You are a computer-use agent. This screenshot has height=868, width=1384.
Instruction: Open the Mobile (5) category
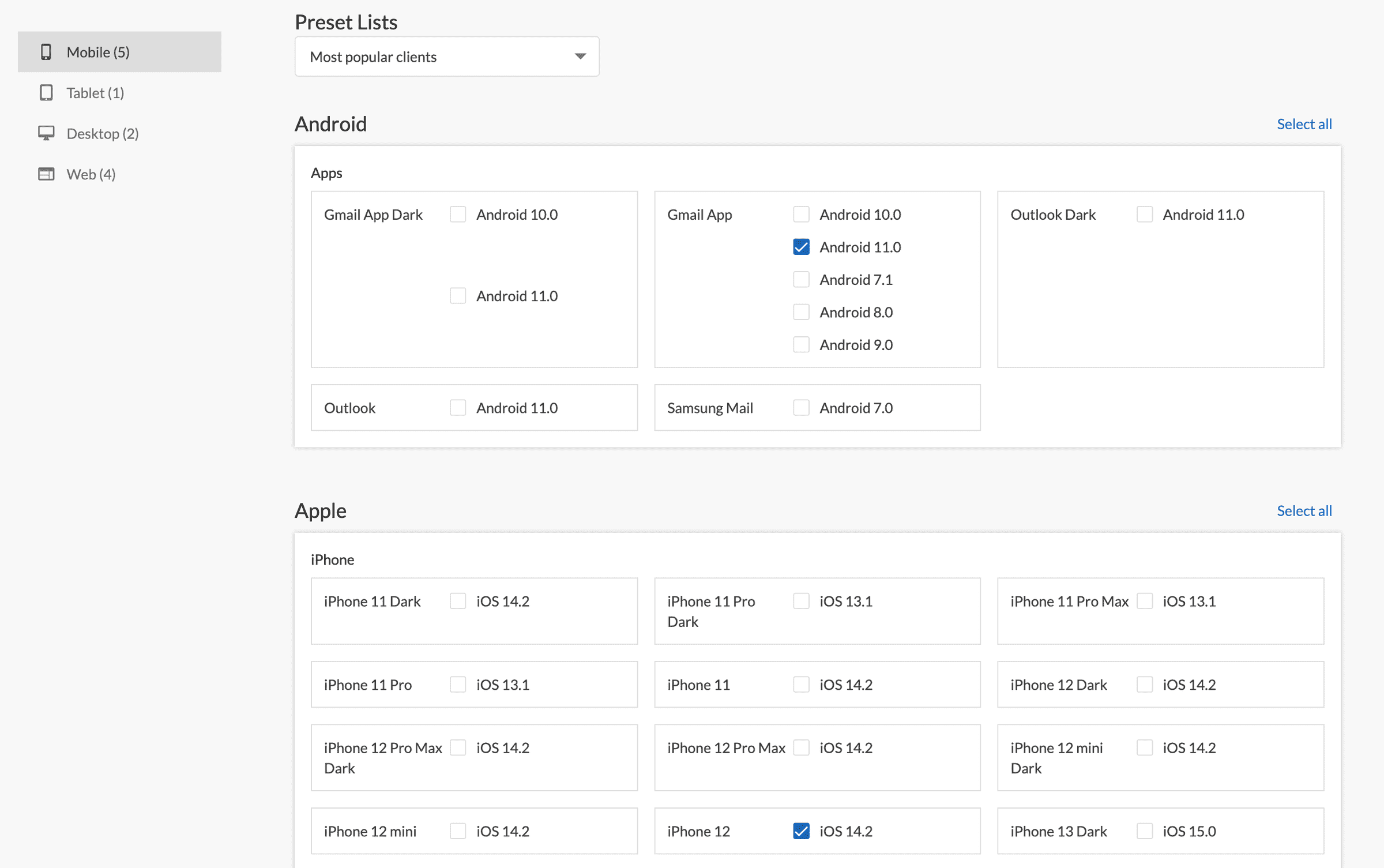[x=119, y=52]
